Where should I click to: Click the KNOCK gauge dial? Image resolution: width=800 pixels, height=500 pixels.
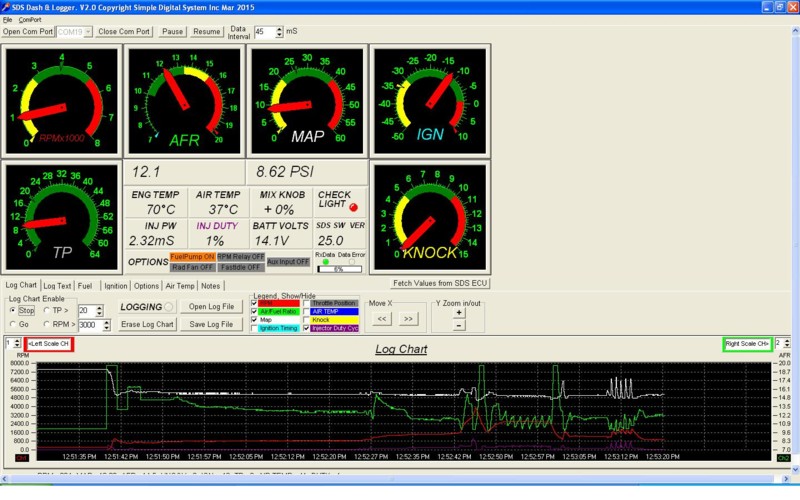[430, 217]
